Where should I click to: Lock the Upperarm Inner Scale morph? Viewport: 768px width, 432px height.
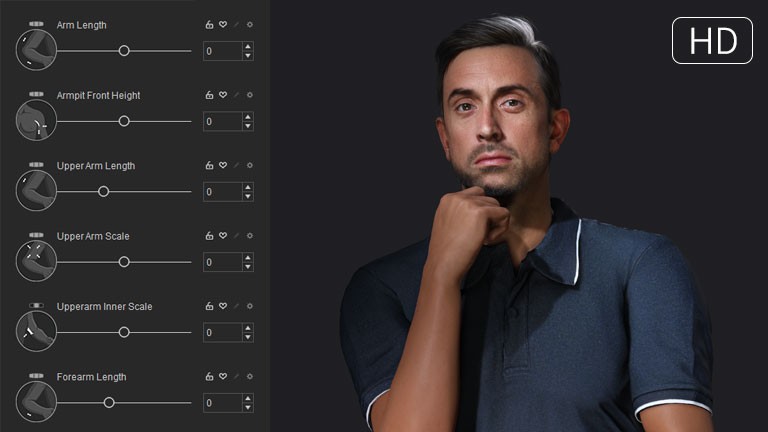pos(209,307)
